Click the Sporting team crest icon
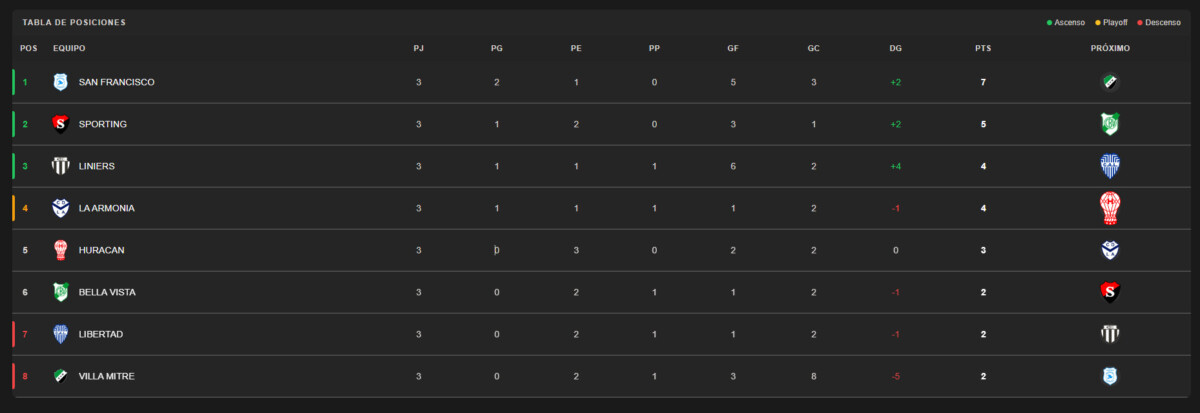 (x=60, y=124)
